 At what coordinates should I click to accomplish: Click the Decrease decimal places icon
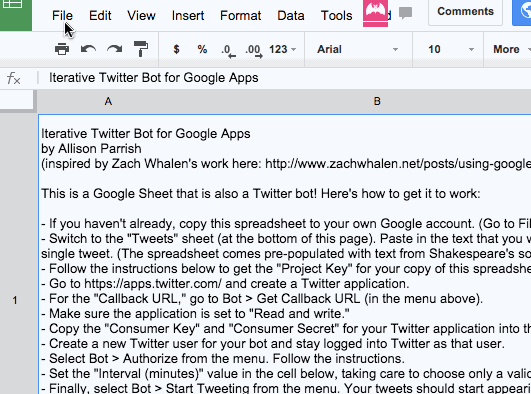click(x=228, y=50)
